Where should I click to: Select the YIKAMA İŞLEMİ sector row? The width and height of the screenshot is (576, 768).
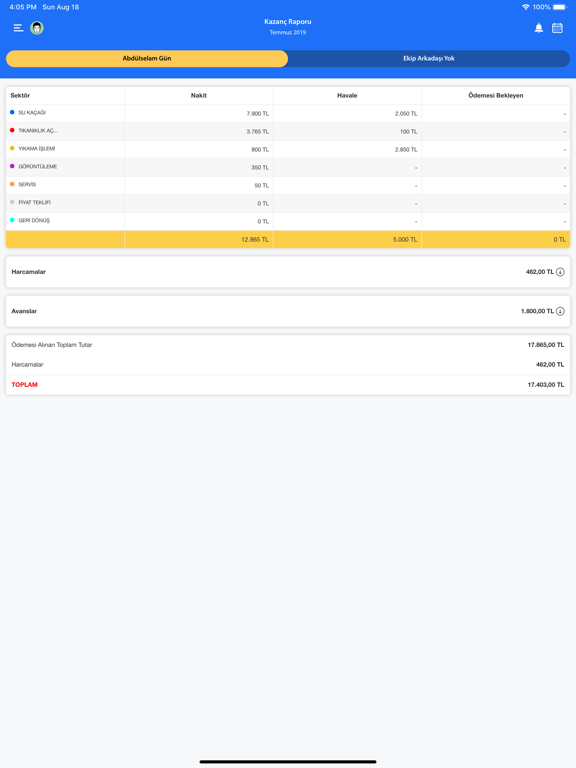[288, 149]
